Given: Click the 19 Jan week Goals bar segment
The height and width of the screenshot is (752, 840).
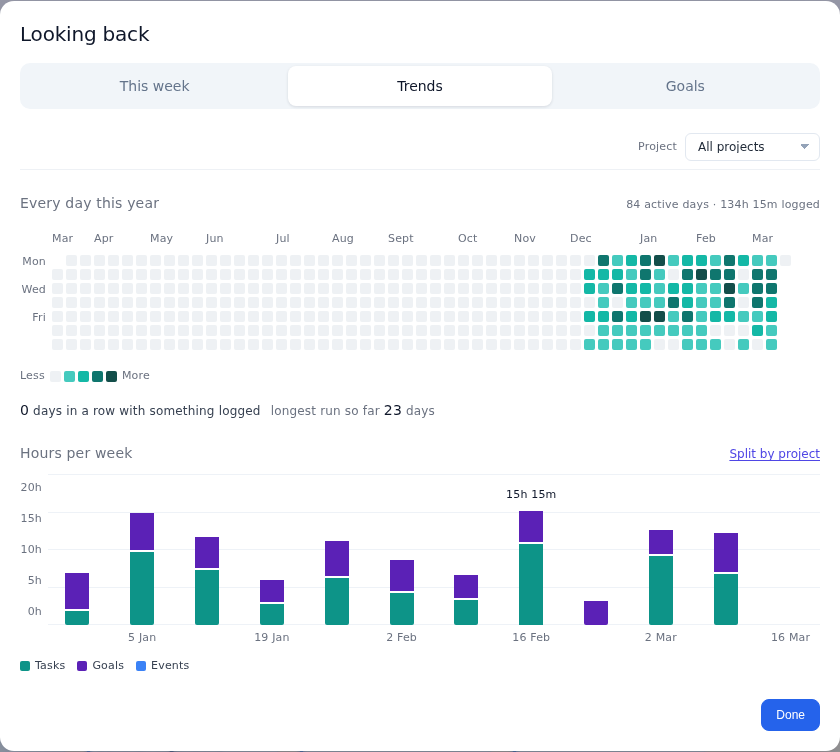Looking at the screenshot, I should click(x=272, y=591).
